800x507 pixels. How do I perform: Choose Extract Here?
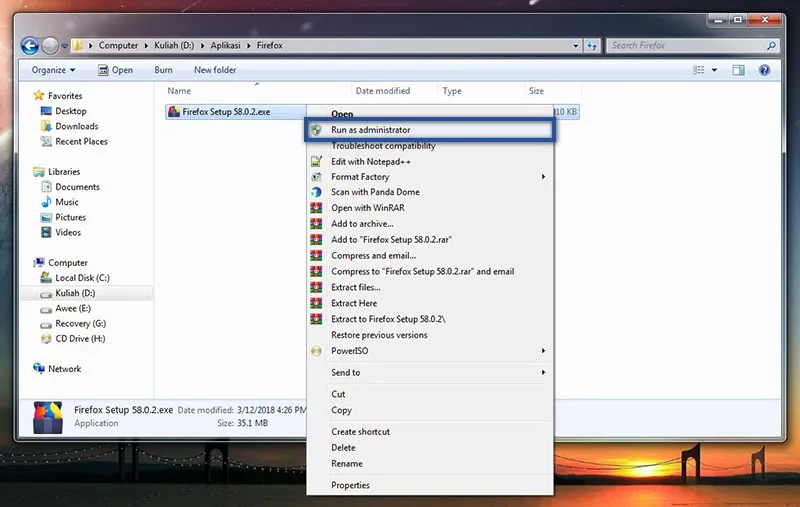[430, 303]
